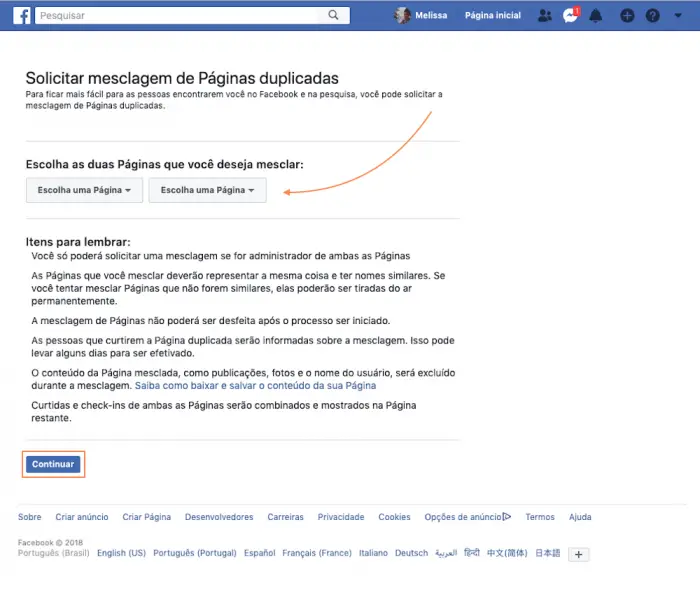Switch language to Português (Portugal)

[x=195, y=553]
